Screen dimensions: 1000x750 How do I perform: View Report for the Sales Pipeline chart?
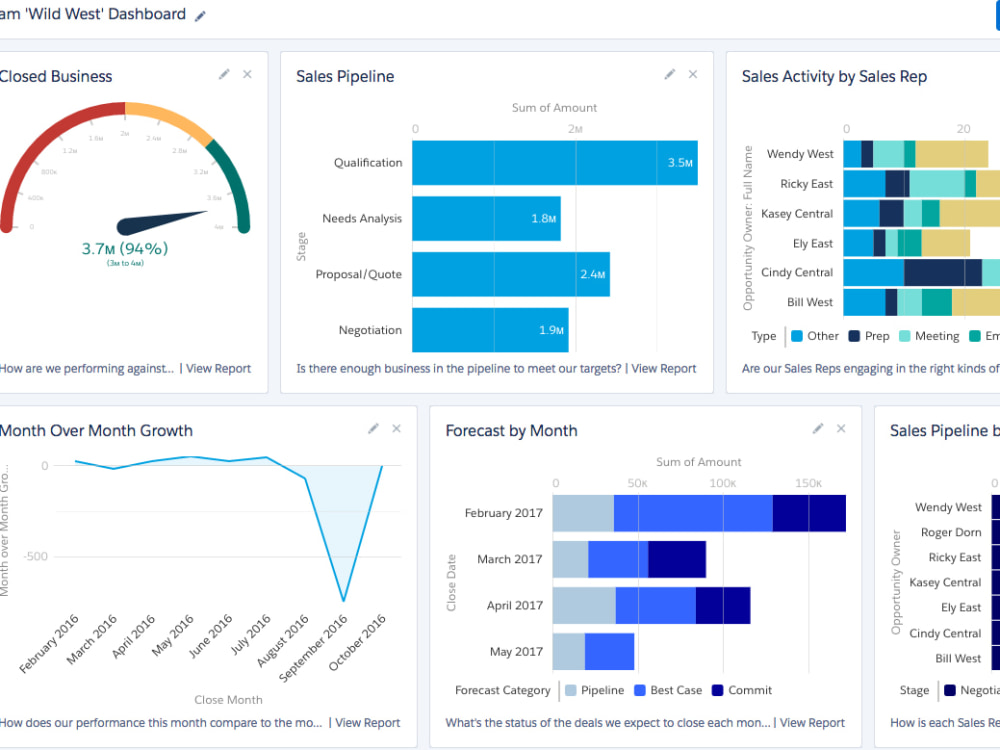point(664,368)
